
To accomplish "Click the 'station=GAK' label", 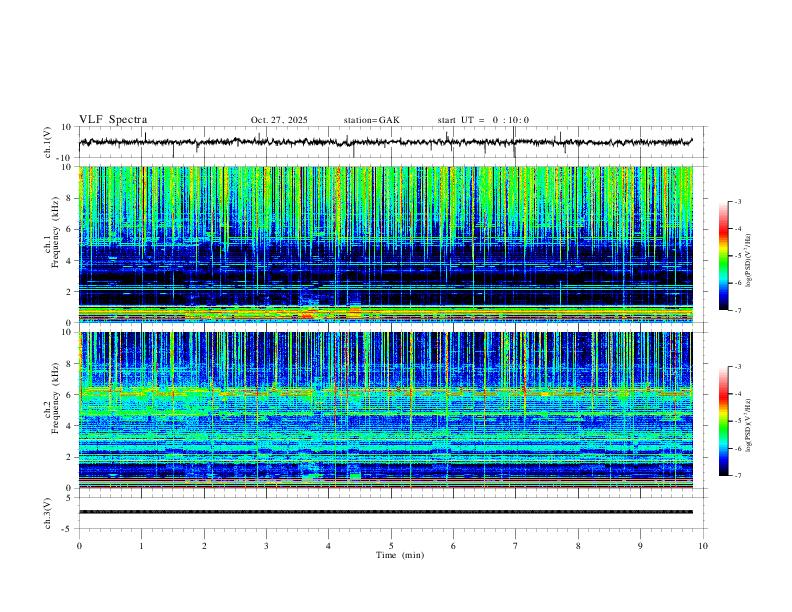I will [371, 120].
